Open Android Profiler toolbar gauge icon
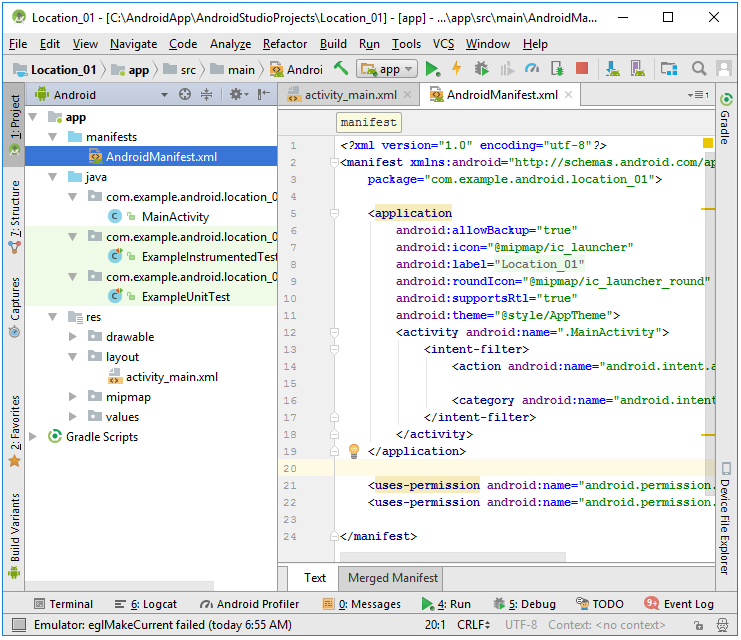 (x=532, y=69)
